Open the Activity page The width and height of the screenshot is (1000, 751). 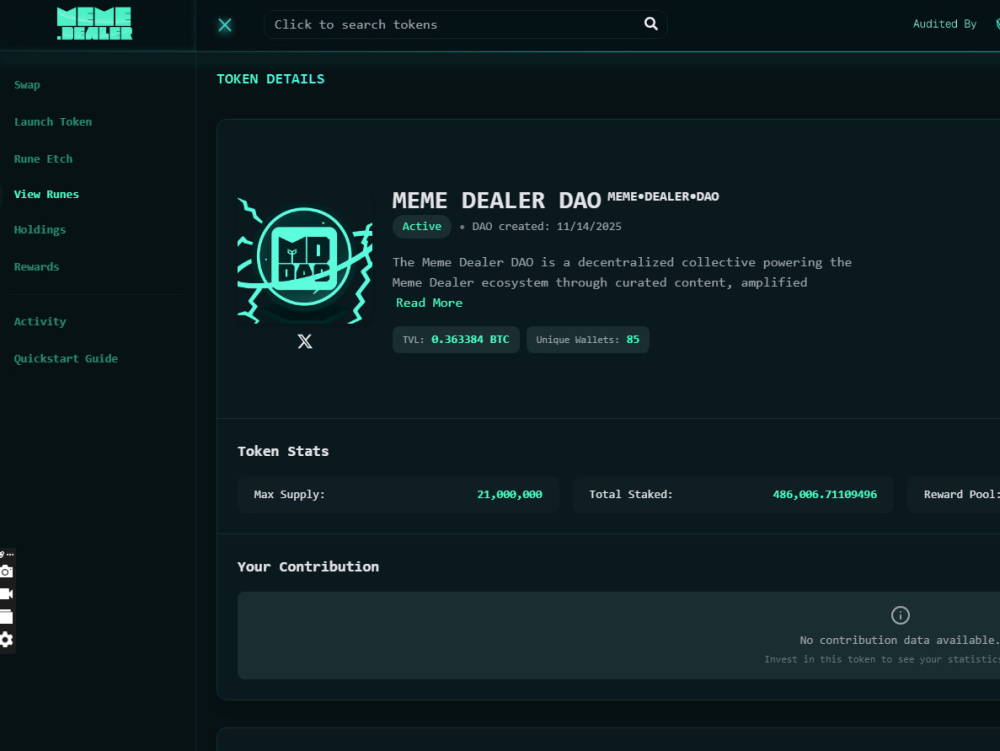40,321
